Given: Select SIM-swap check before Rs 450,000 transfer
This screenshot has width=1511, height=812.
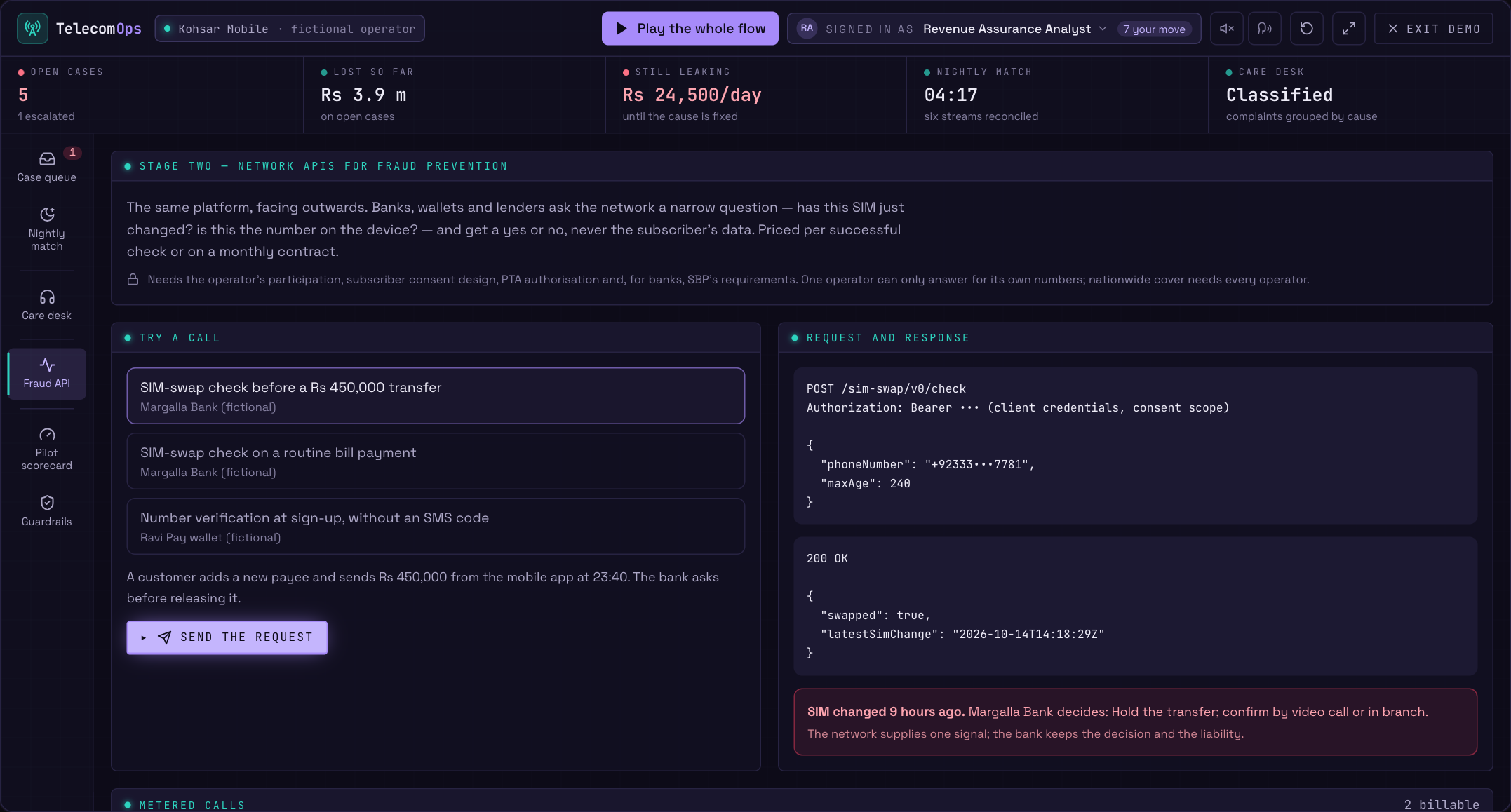Looking at the screenshot, I should (436, 396).
